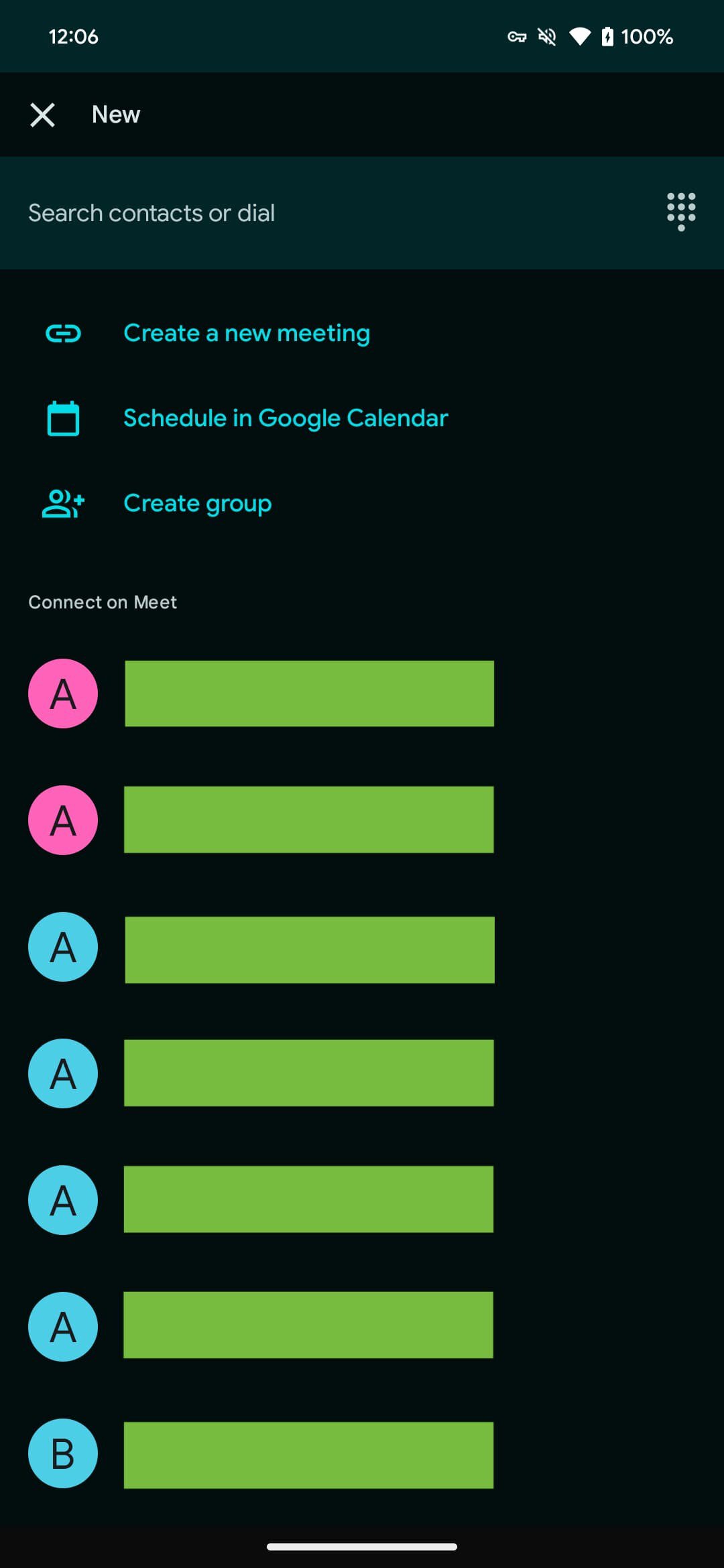This screenshot has width=724, height=1568.
Task: Tap the bottom navigation home handle
Action: pyautogui.click(x=362, y=1547)
